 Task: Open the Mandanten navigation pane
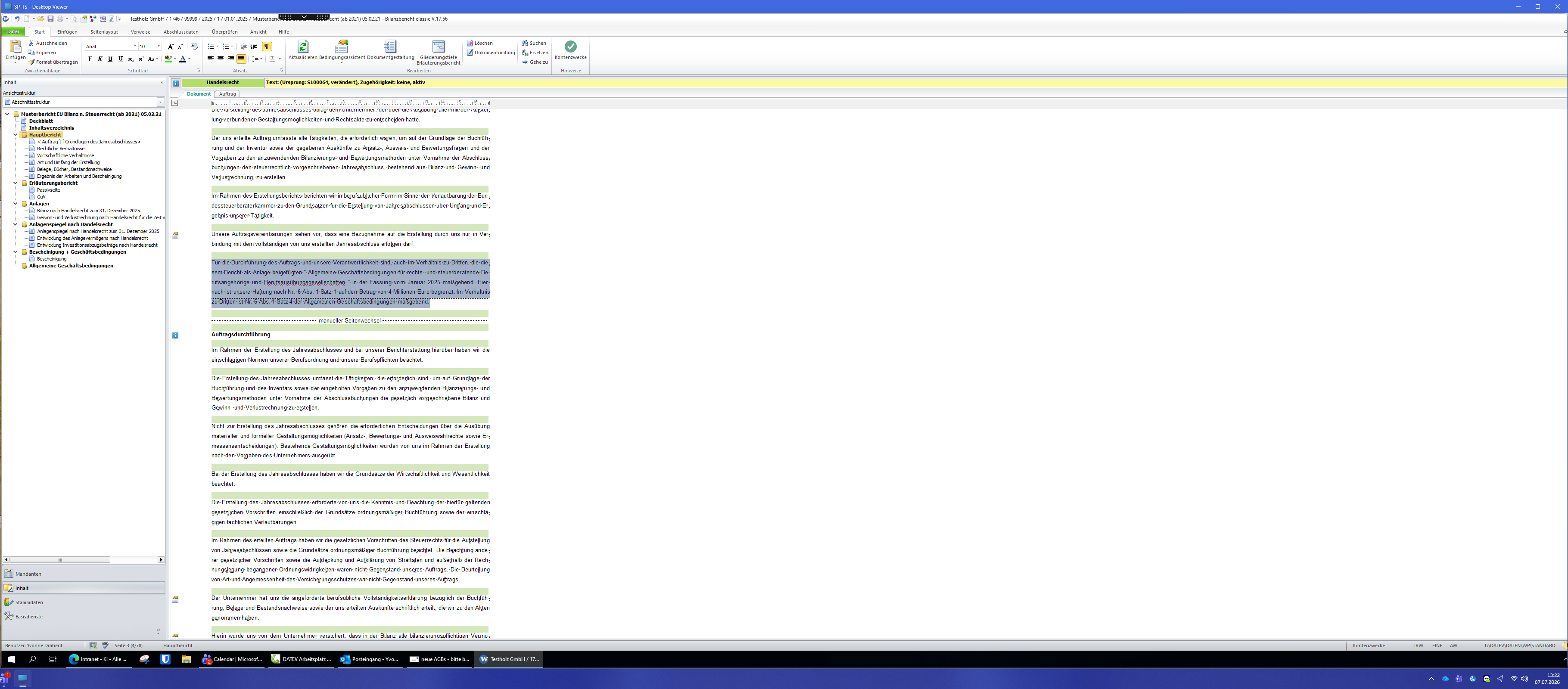click(84, 574)
